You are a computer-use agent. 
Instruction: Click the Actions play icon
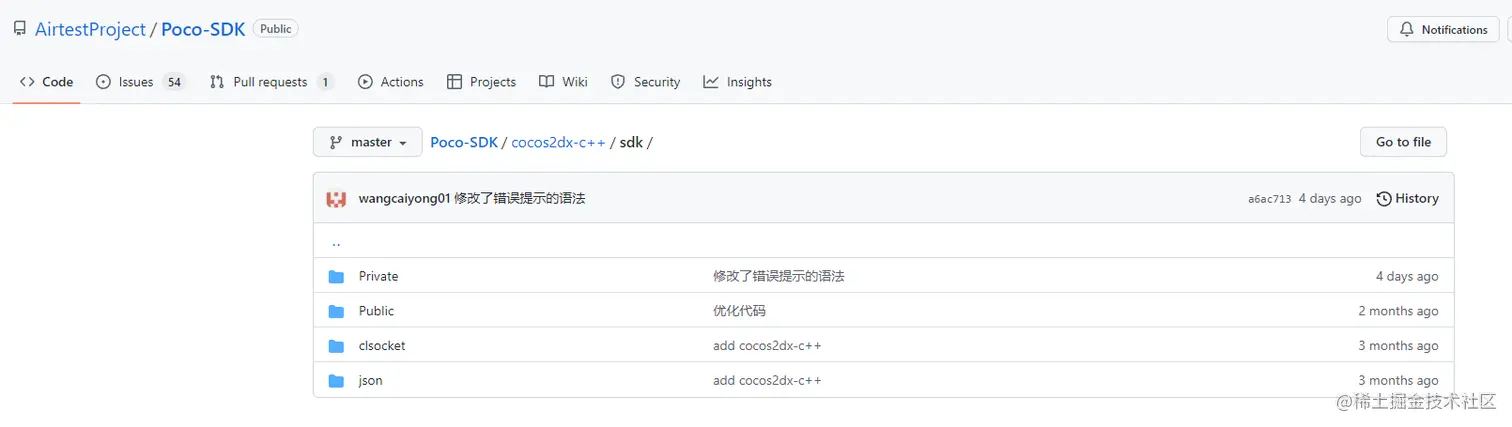pos(365,82)
